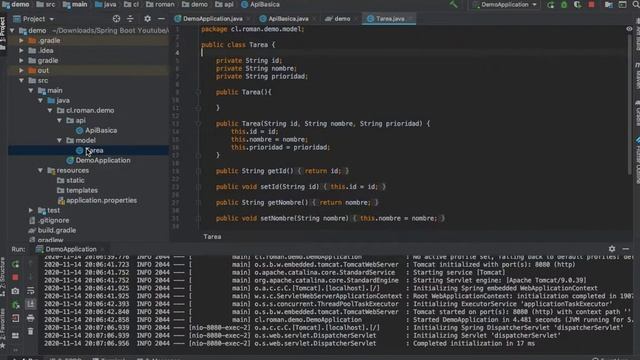Rerun the app in the Run panel
This screenshot has height=360, width=640.
(15, 264)
